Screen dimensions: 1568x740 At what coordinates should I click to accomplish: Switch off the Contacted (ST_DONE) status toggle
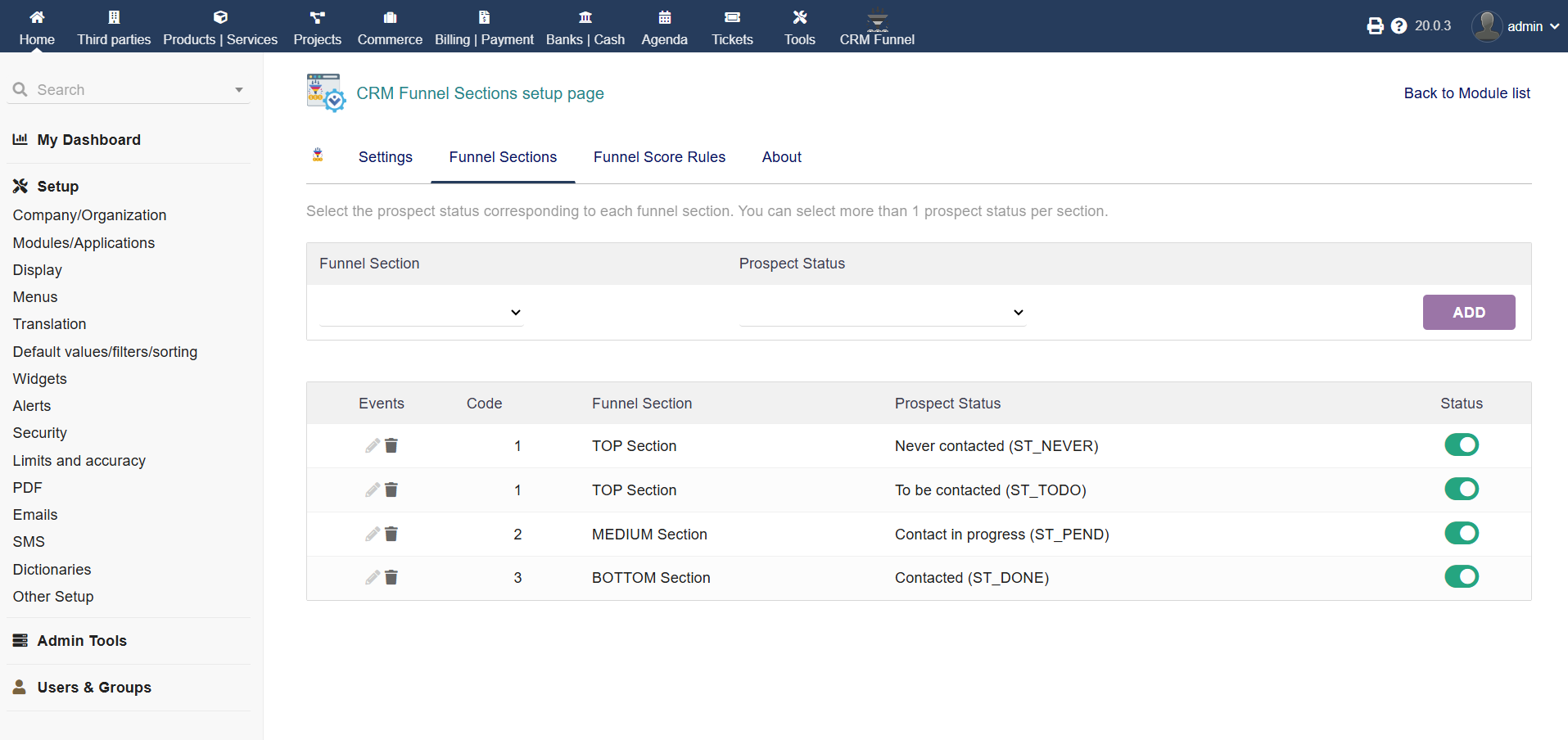(1461, 577)
